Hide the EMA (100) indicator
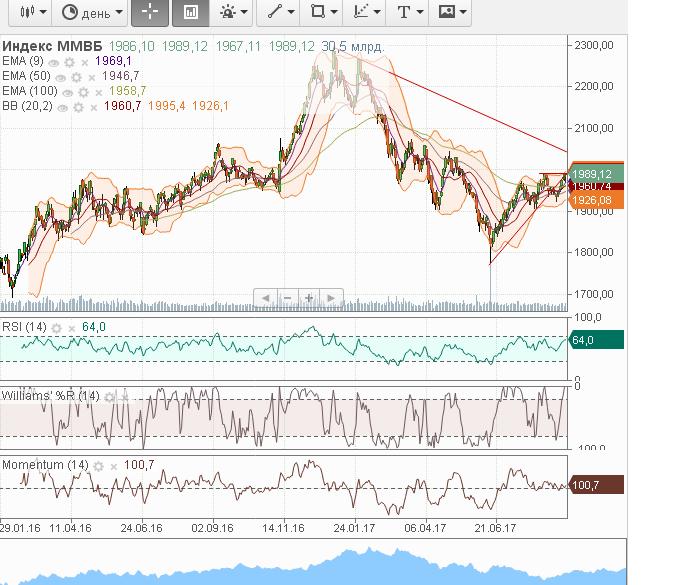This screenshot has height=585, width=674. 67,92
